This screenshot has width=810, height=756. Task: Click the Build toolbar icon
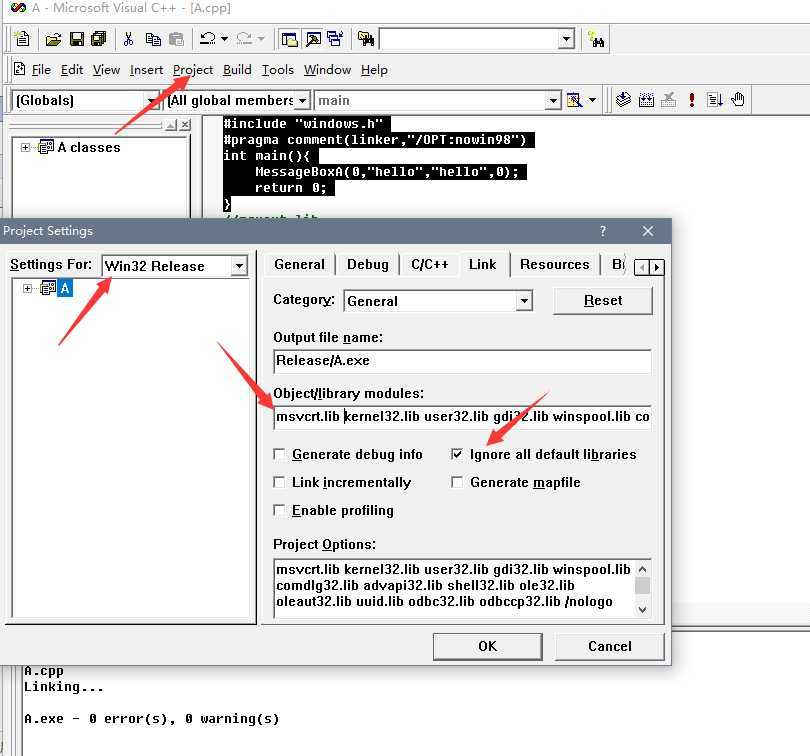646,100
